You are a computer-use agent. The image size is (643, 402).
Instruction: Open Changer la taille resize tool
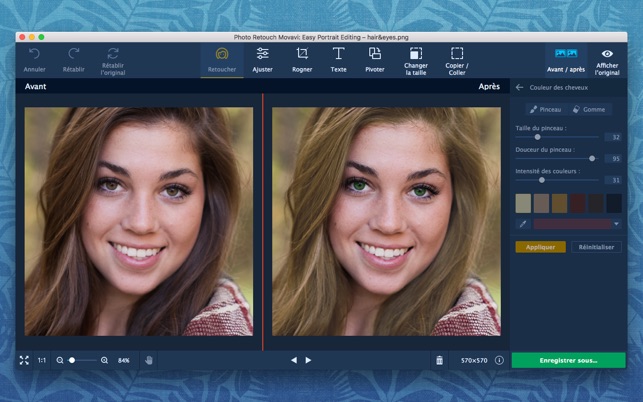coord(416,60)
